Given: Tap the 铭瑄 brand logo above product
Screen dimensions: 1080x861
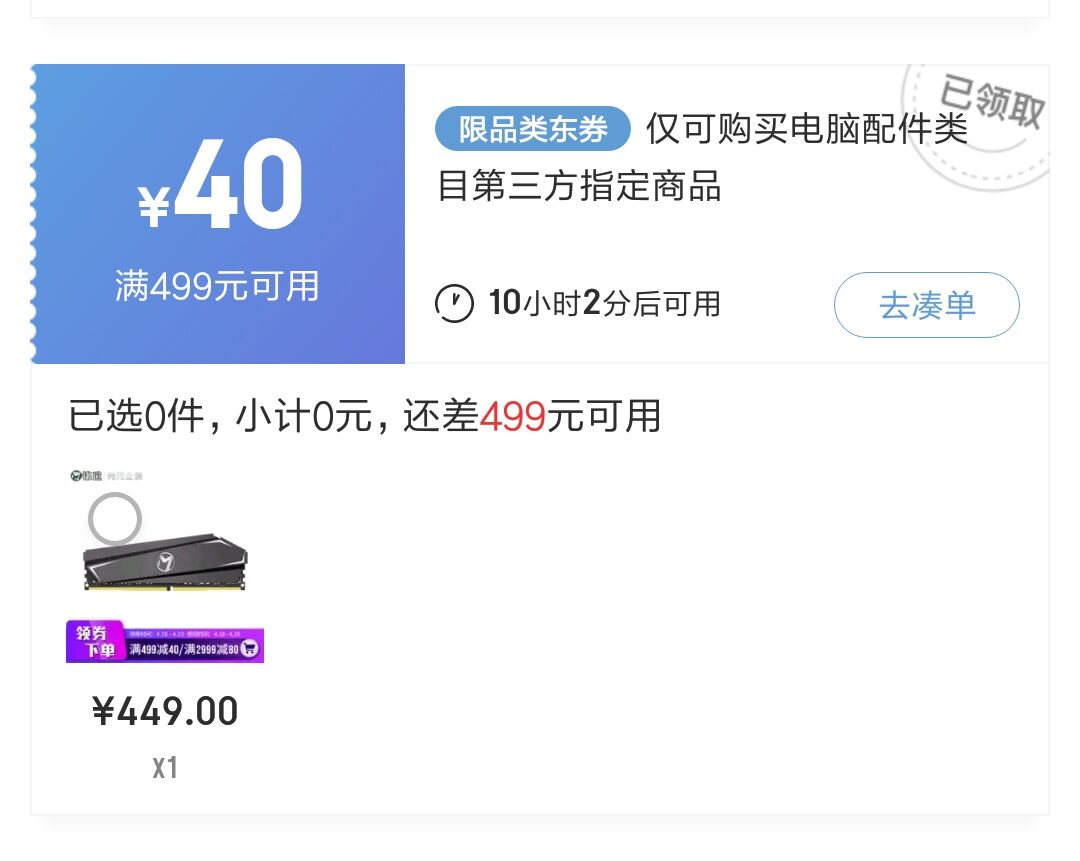Looking at the screenshot, I should [x=86, y=475].
